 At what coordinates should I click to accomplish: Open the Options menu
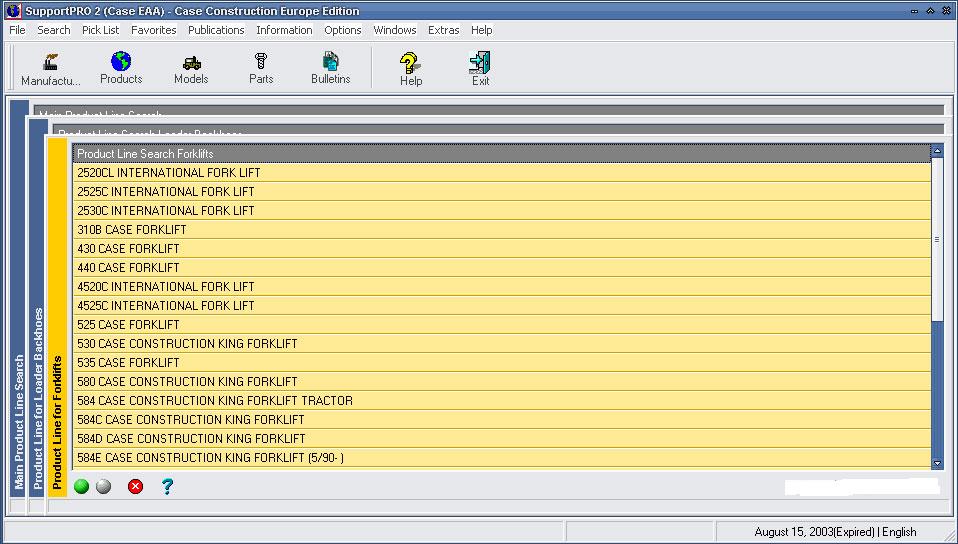point(343,30)
